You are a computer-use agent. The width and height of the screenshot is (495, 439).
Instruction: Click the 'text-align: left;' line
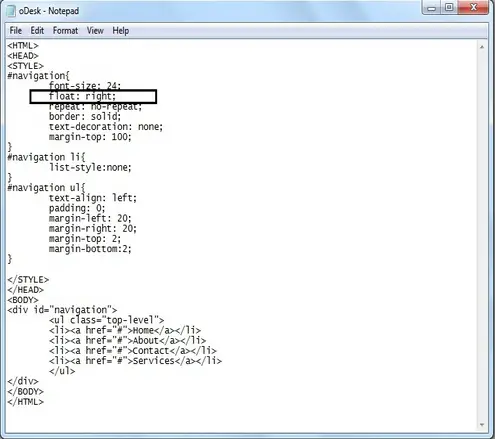click(x=93, y=198)
